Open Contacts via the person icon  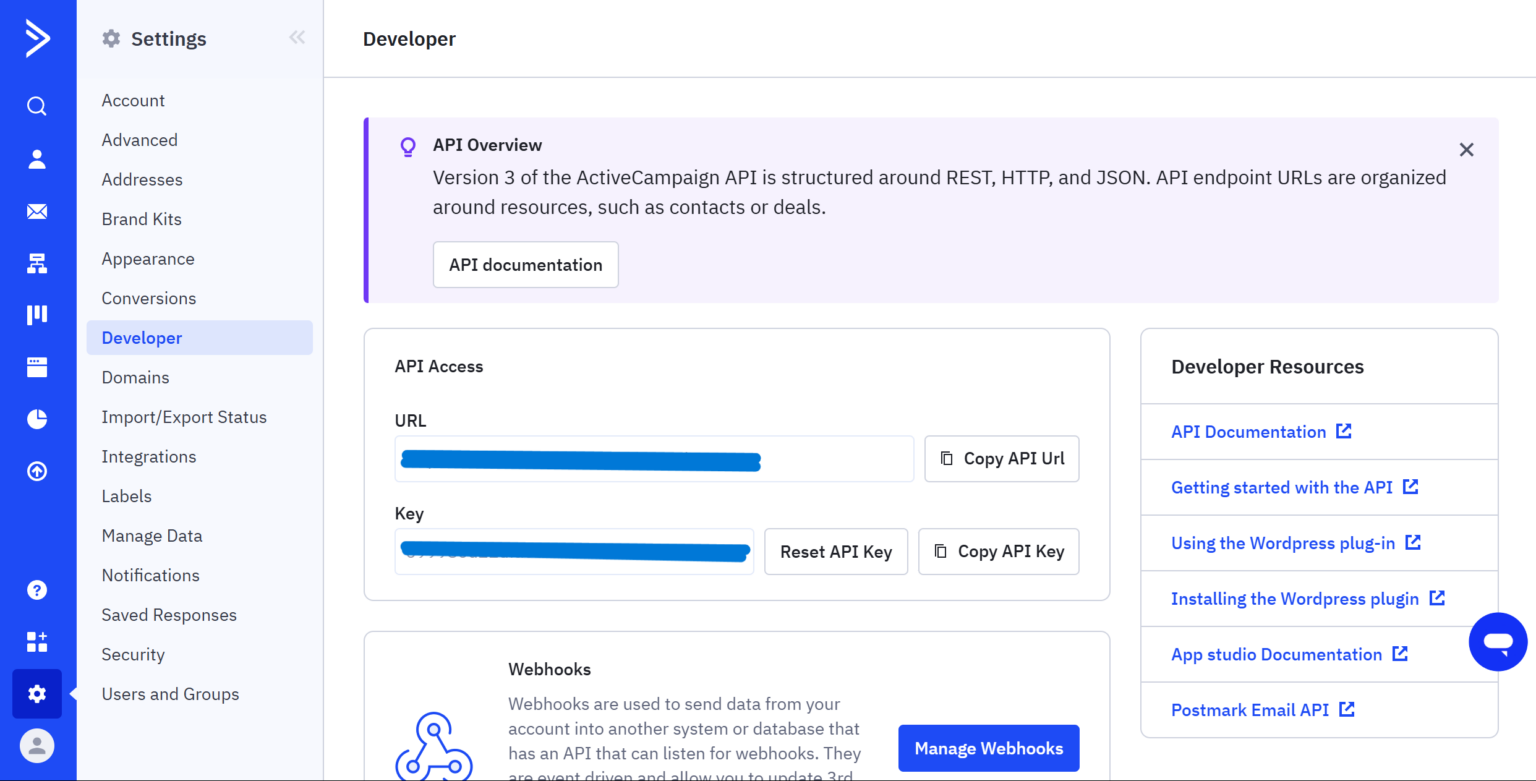tap(37, 158)
